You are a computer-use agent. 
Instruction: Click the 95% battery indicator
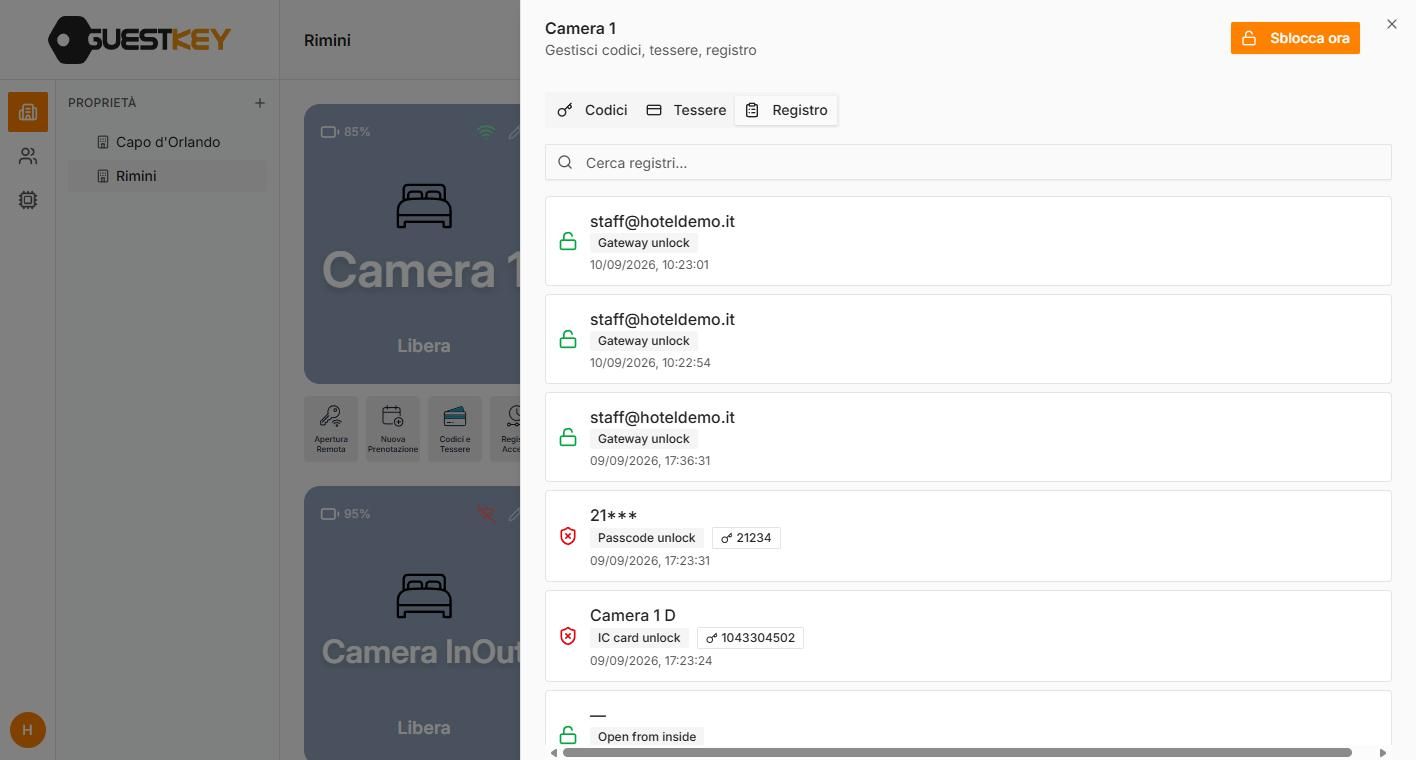[346, 514]
